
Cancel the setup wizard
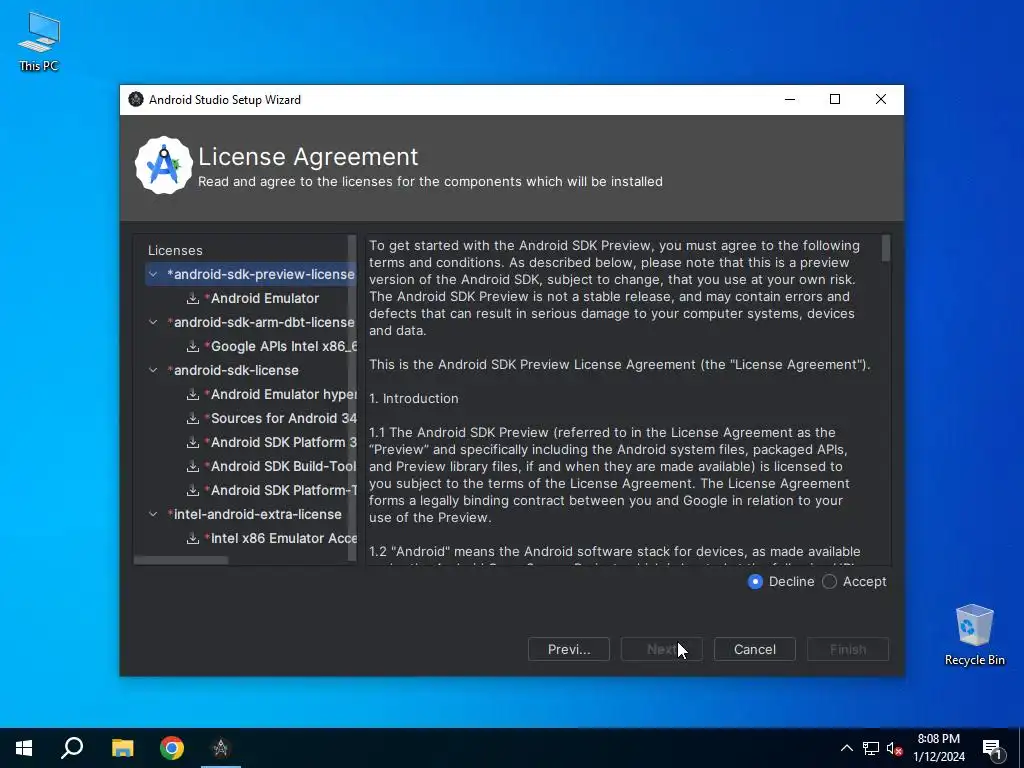tap(755, 649)
